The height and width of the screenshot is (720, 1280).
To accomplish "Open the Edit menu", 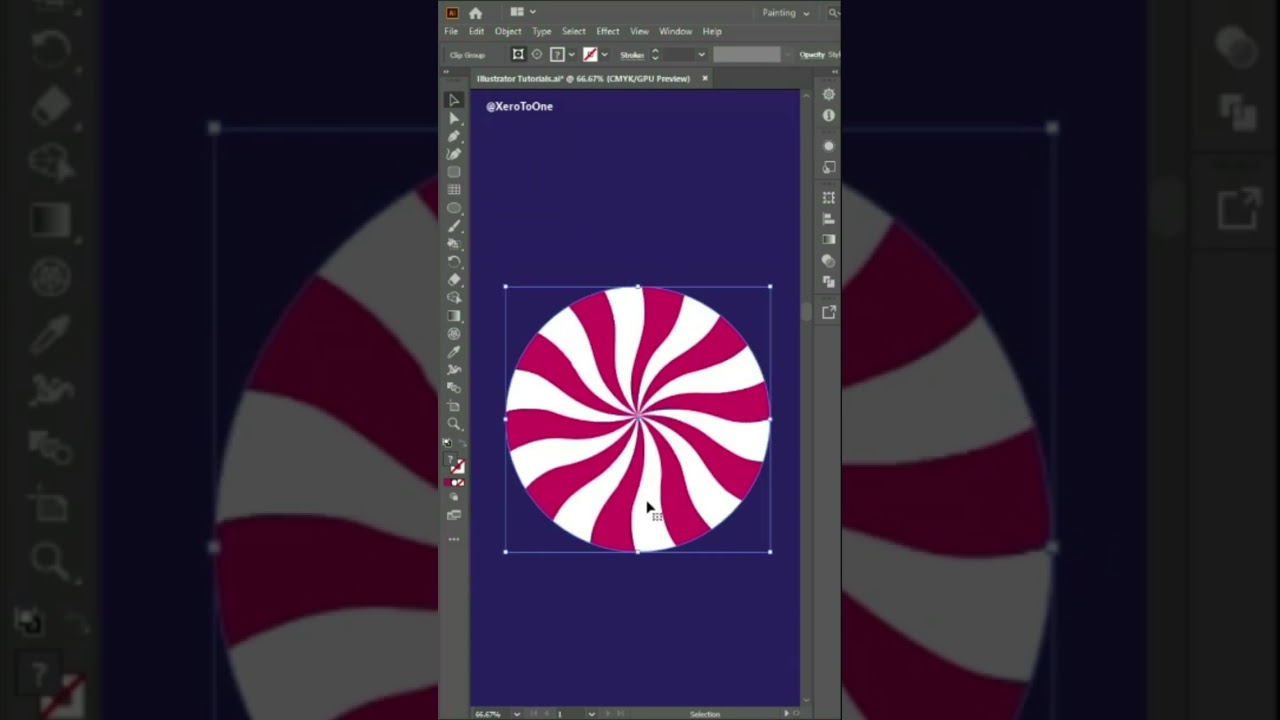I will point(477,32).
